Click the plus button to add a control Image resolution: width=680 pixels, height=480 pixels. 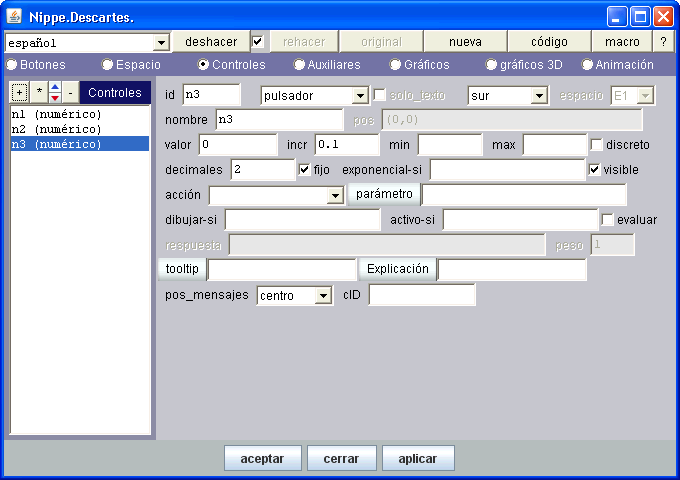(19, 92)
